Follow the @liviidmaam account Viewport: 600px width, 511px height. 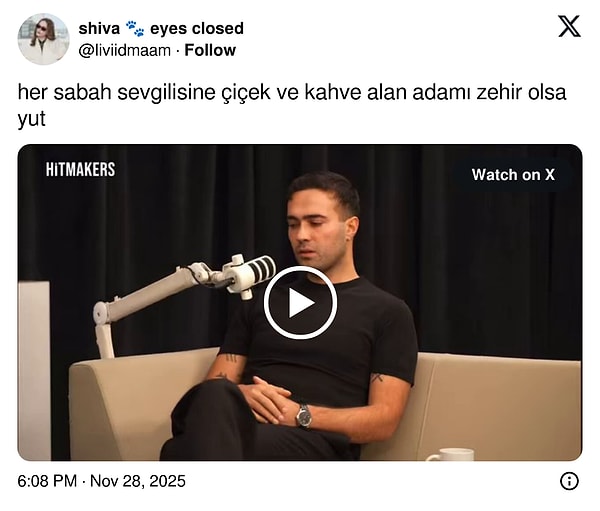[x=210, y=50]
